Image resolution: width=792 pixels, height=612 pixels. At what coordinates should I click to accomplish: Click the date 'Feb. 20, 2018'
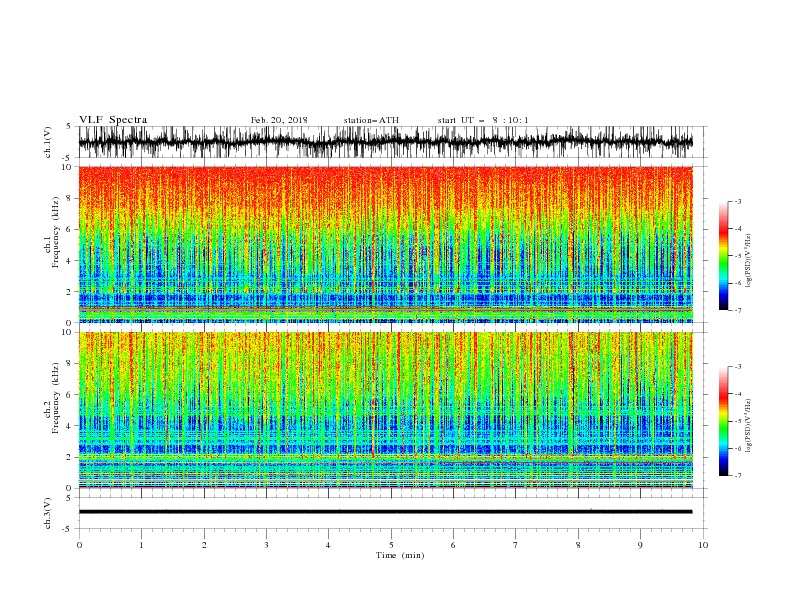[x=279, y=120]
